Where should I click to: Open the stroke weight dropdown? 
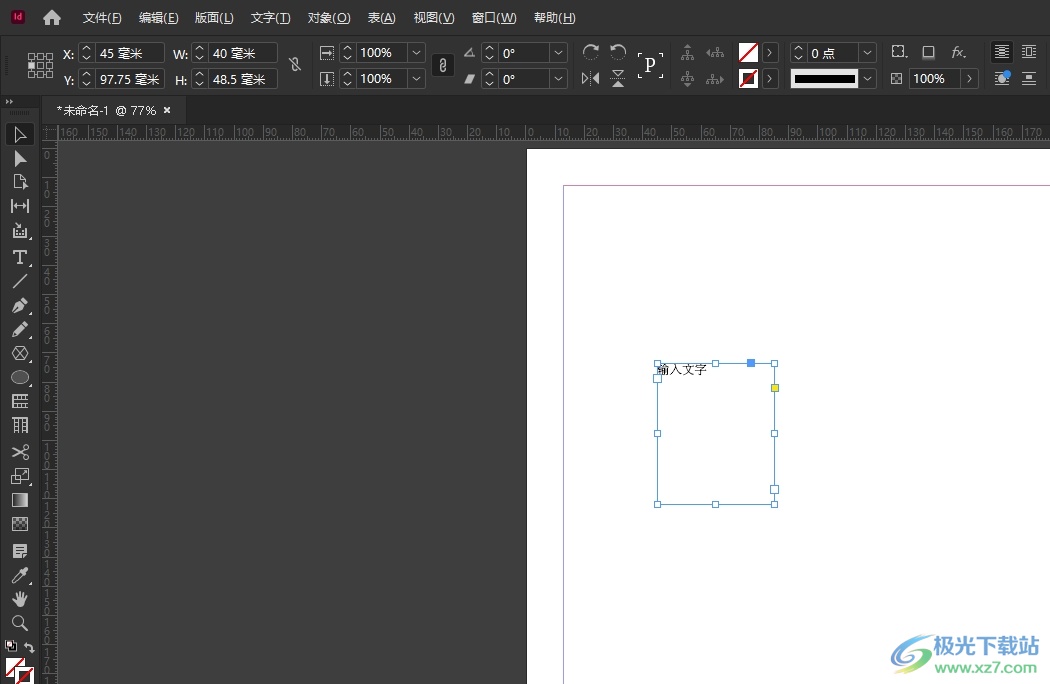pyautogui.click(x=867, y=53)
